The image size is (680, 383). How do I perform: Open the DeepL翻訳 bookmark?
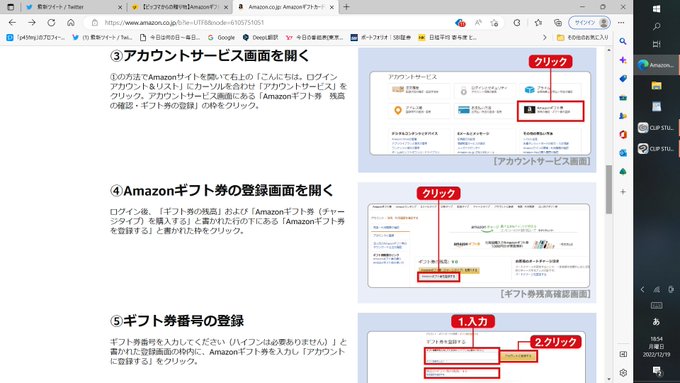point(260,38)
